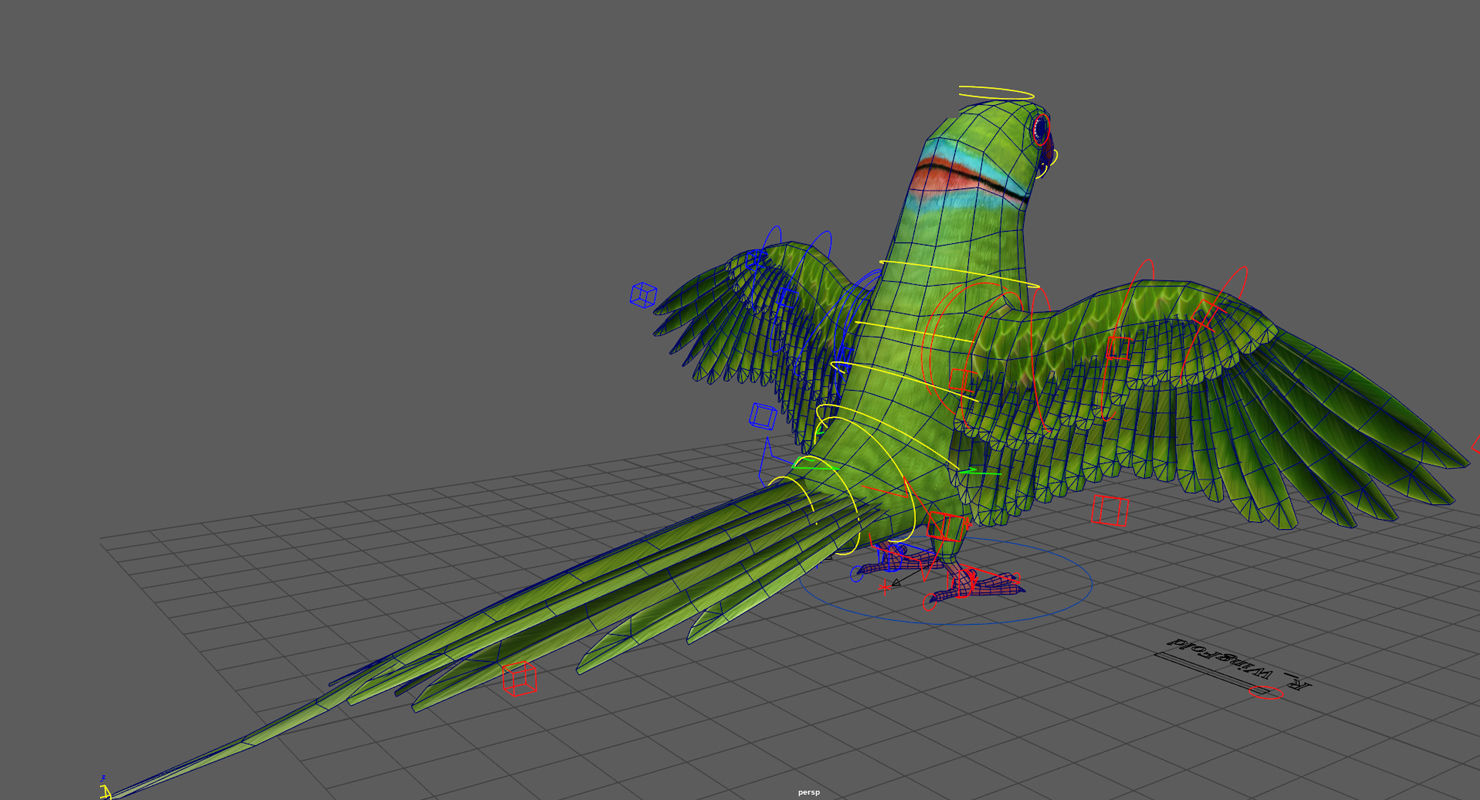Select the red diamond control near right wing wrist
This screenshot has height=800, width=1480.
point(1207,316)
